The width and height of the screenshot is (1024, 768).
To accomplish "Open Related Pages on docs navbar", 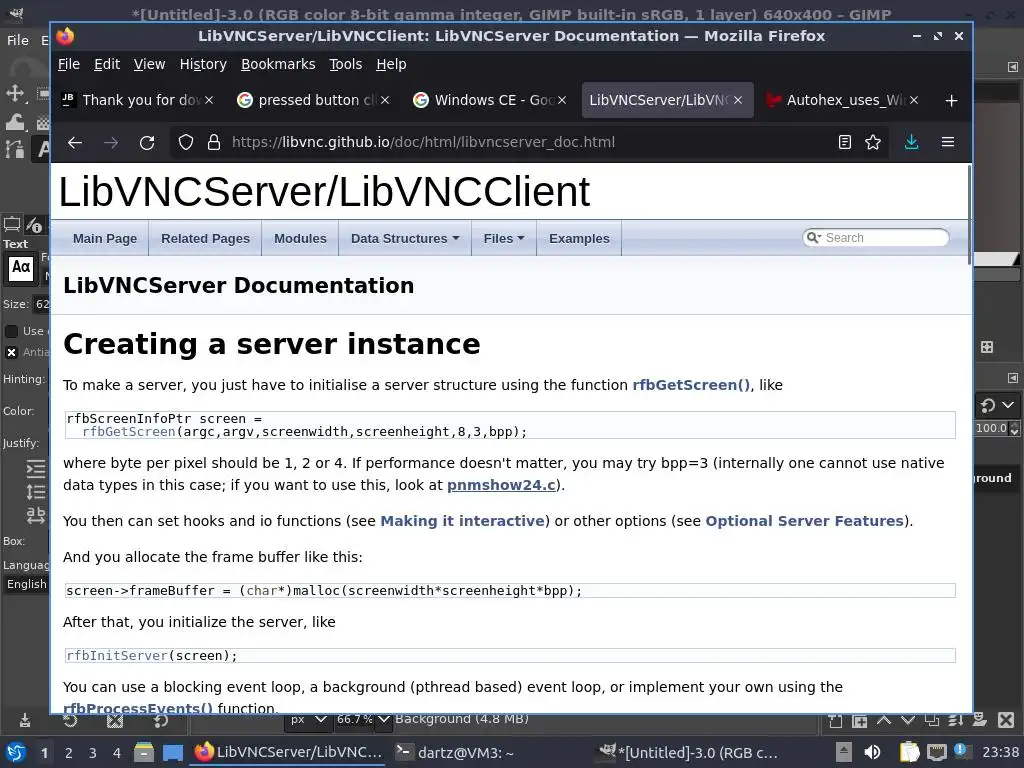I will tap(205, 238).
